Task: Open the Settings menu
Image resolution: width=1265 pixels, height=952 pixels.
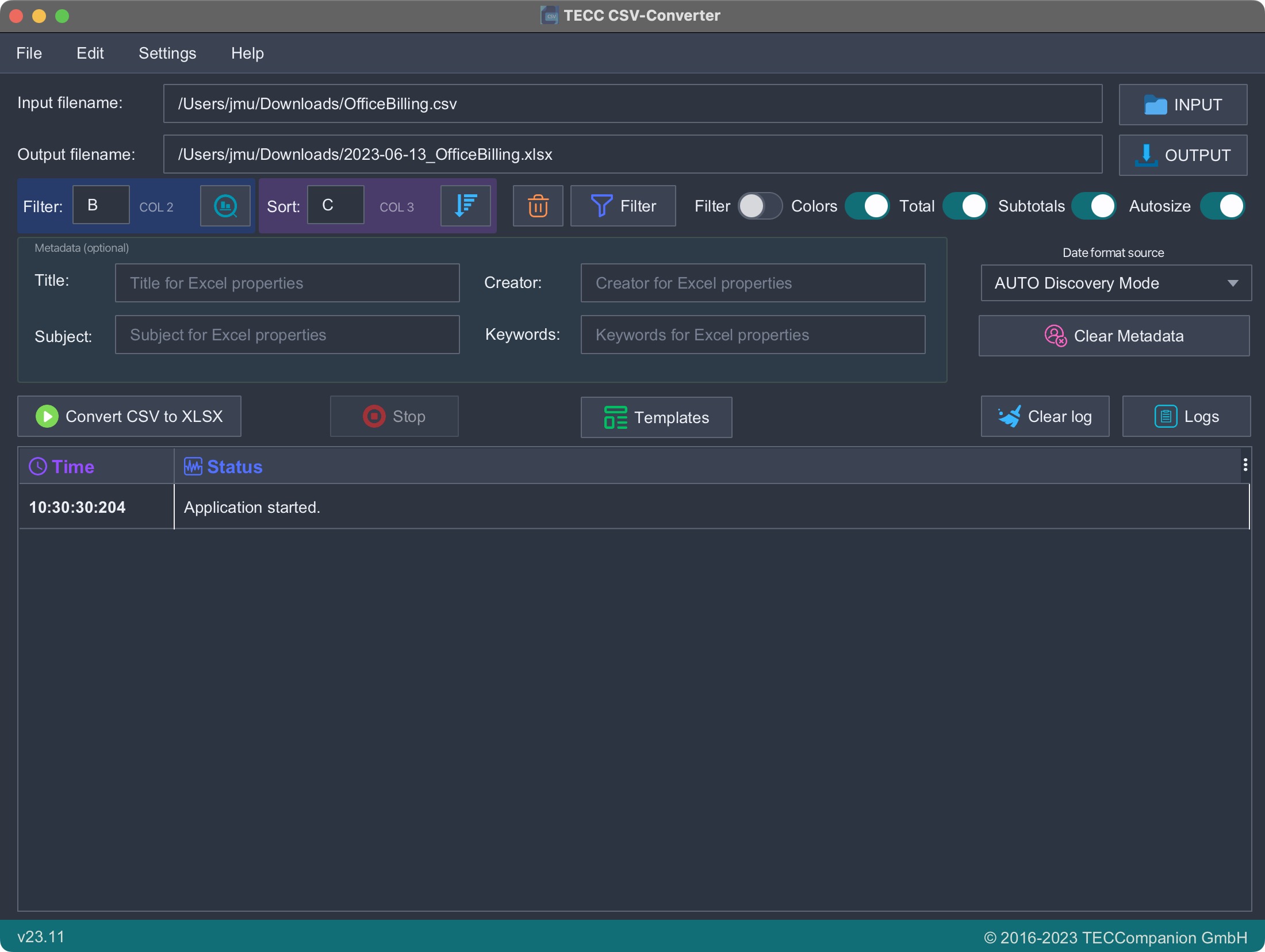Action: tap(167, 53)
